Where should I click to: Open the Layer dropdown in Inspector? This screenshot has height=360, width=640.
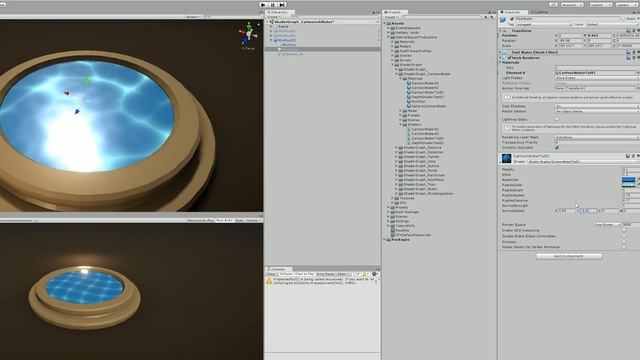pyautogui.click(x=612, y=24)
